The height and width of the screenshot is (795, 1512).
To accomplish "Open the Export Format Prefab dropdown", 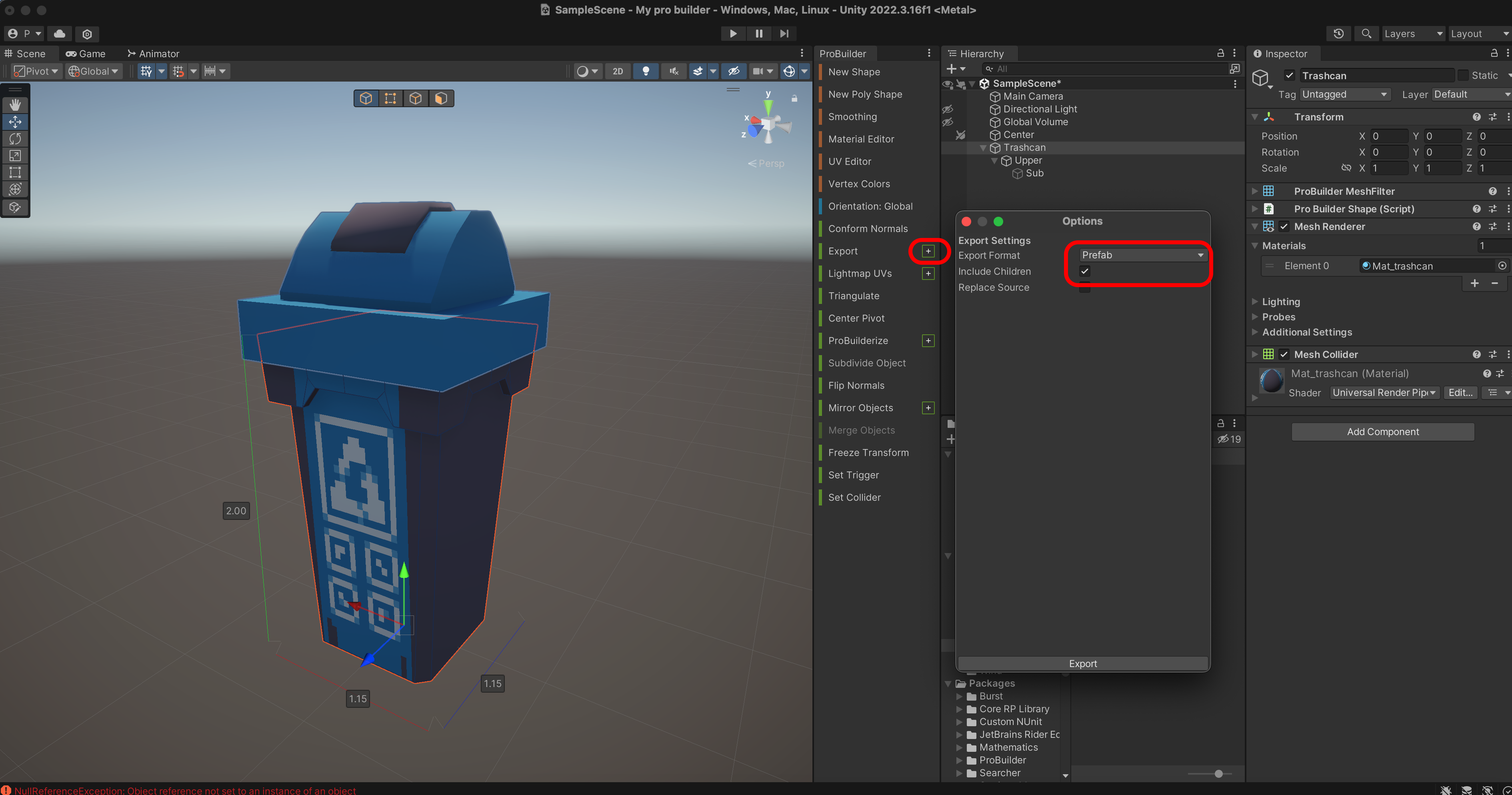I will pyautogui.click(x=1142, y=255).
